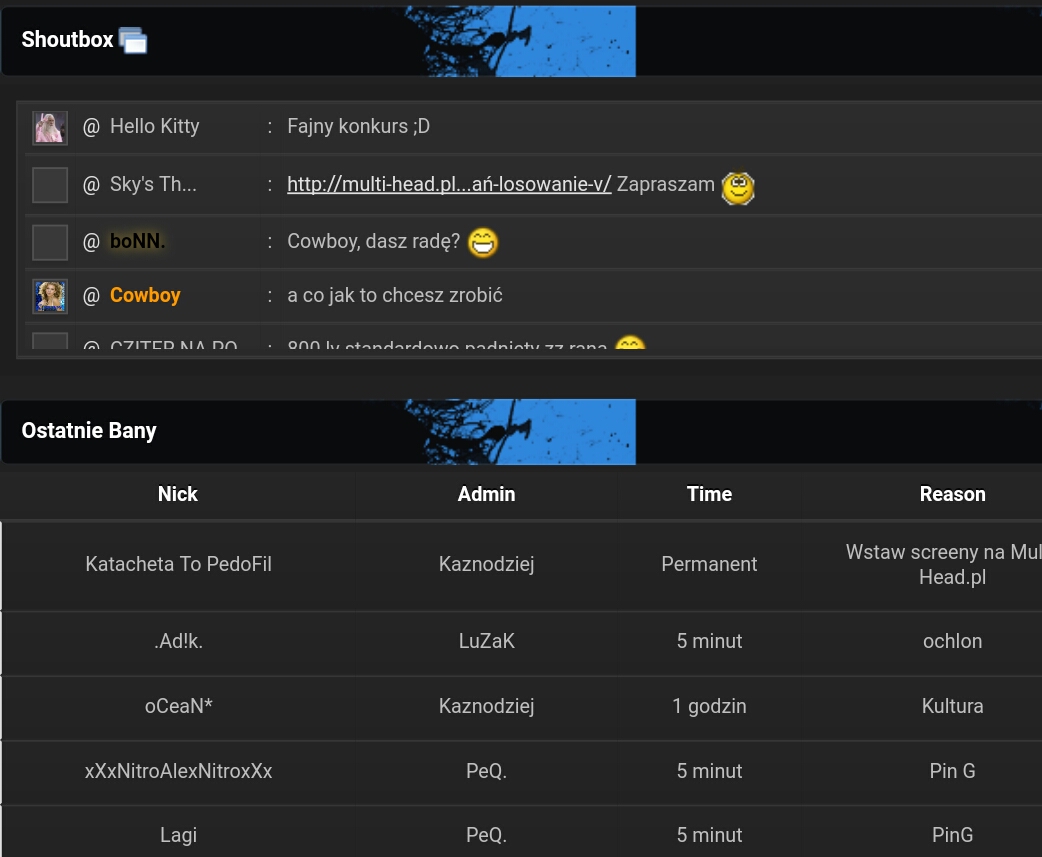Open the Shoutbox pop-out window icon
Viewport: 1042px width, 857px height.
(133, 41)
